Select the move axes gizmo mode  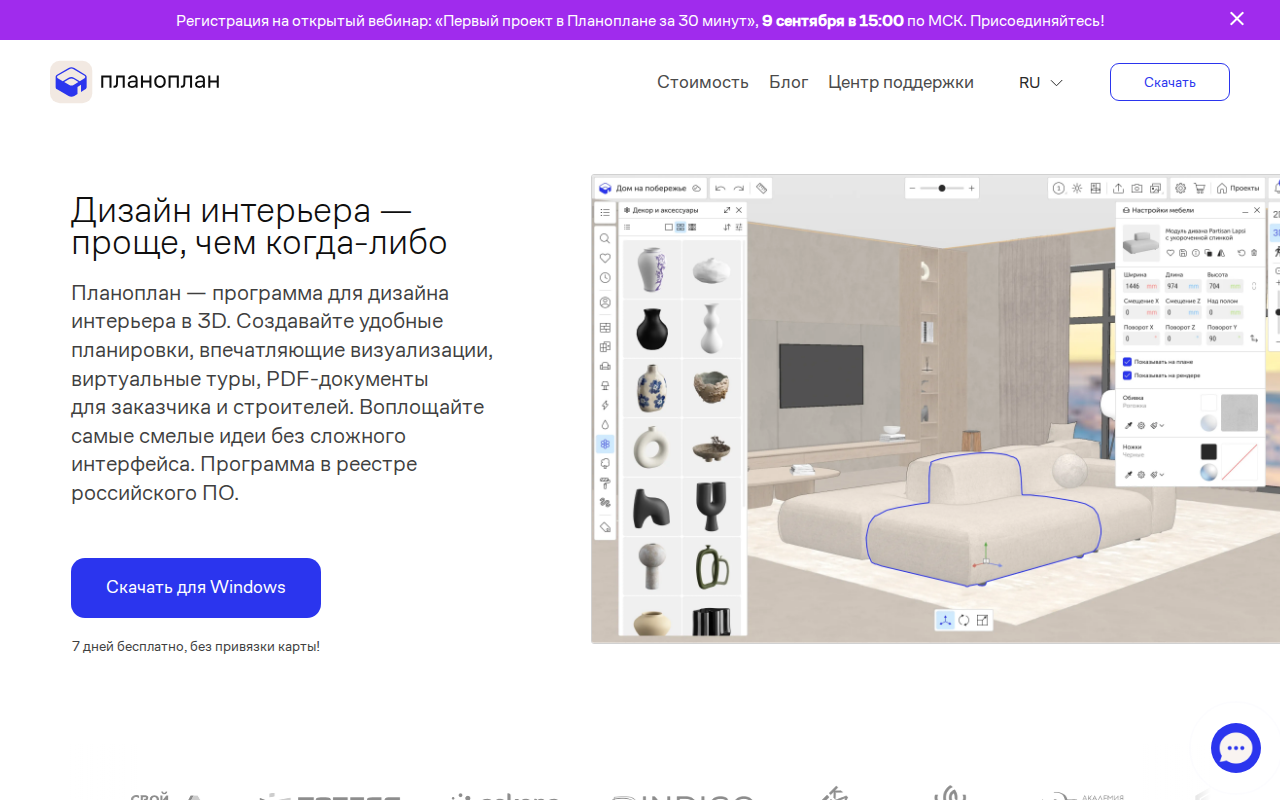point(945,620)
